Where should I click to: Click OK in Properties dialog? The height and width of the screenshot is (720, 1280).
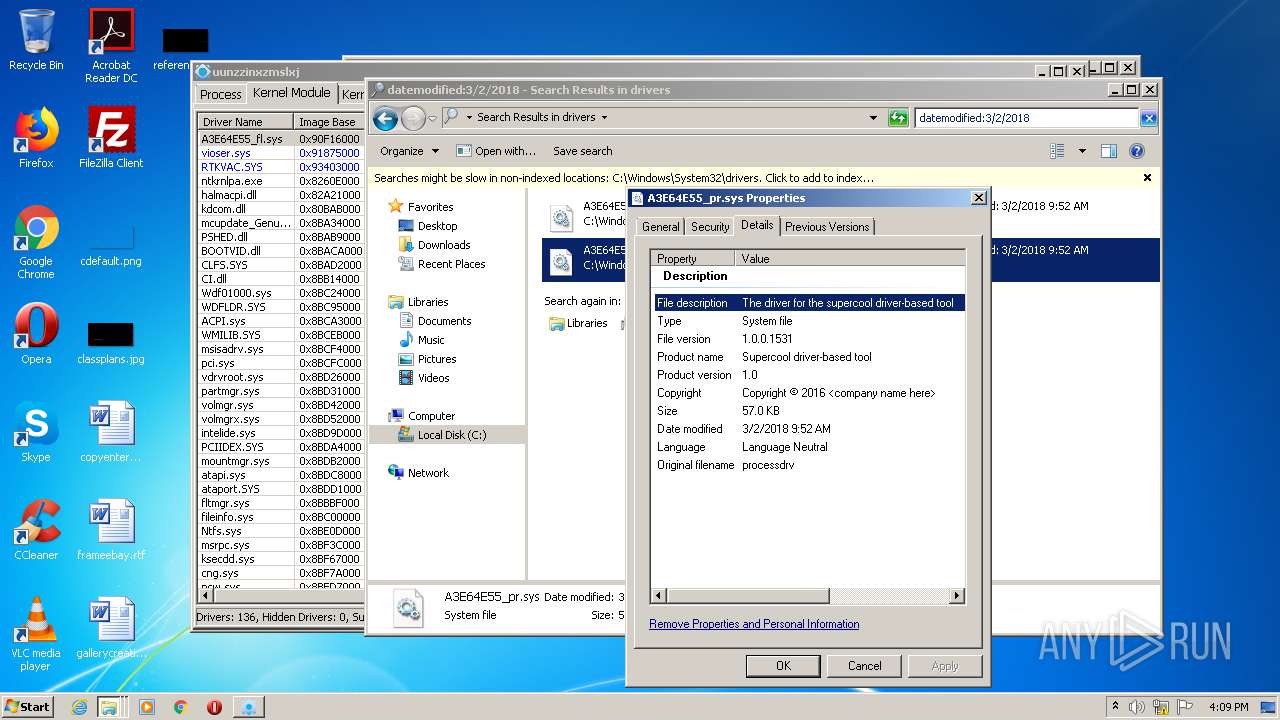coord(783,666)
